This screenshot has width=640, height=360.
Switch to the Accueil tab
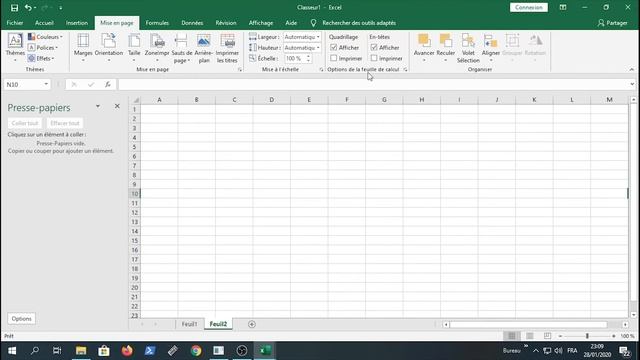[44, 23]
